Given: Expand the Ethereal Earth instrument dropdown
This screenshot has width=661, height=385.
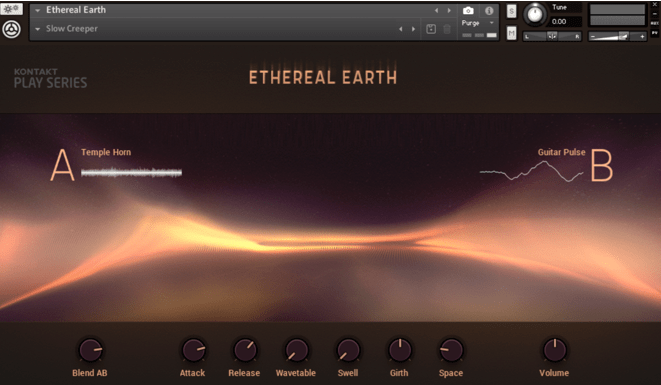Looking at the screenshot, I should coord(38,10).
